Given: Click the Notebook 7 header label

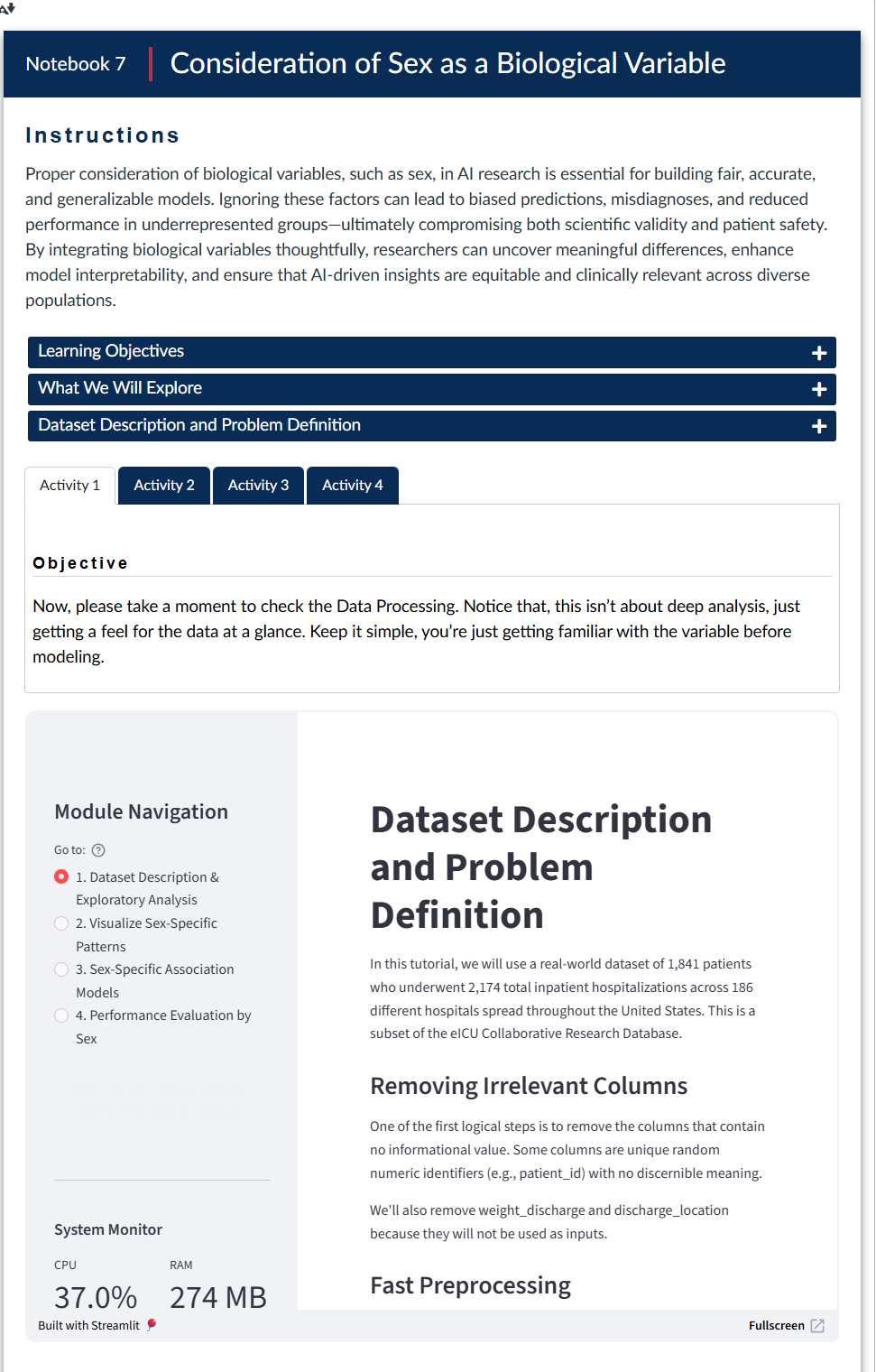Looking at the screenshot, I should 76,64.
